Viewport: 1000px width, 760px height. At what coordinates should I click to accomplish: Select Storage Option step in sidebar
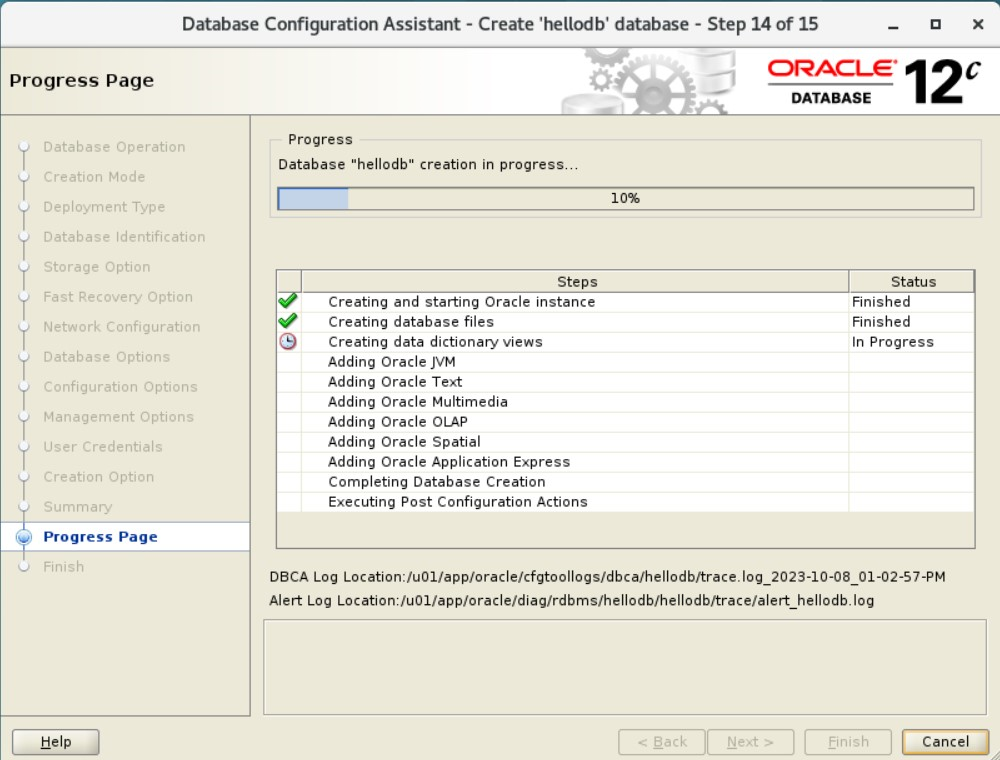97,267
